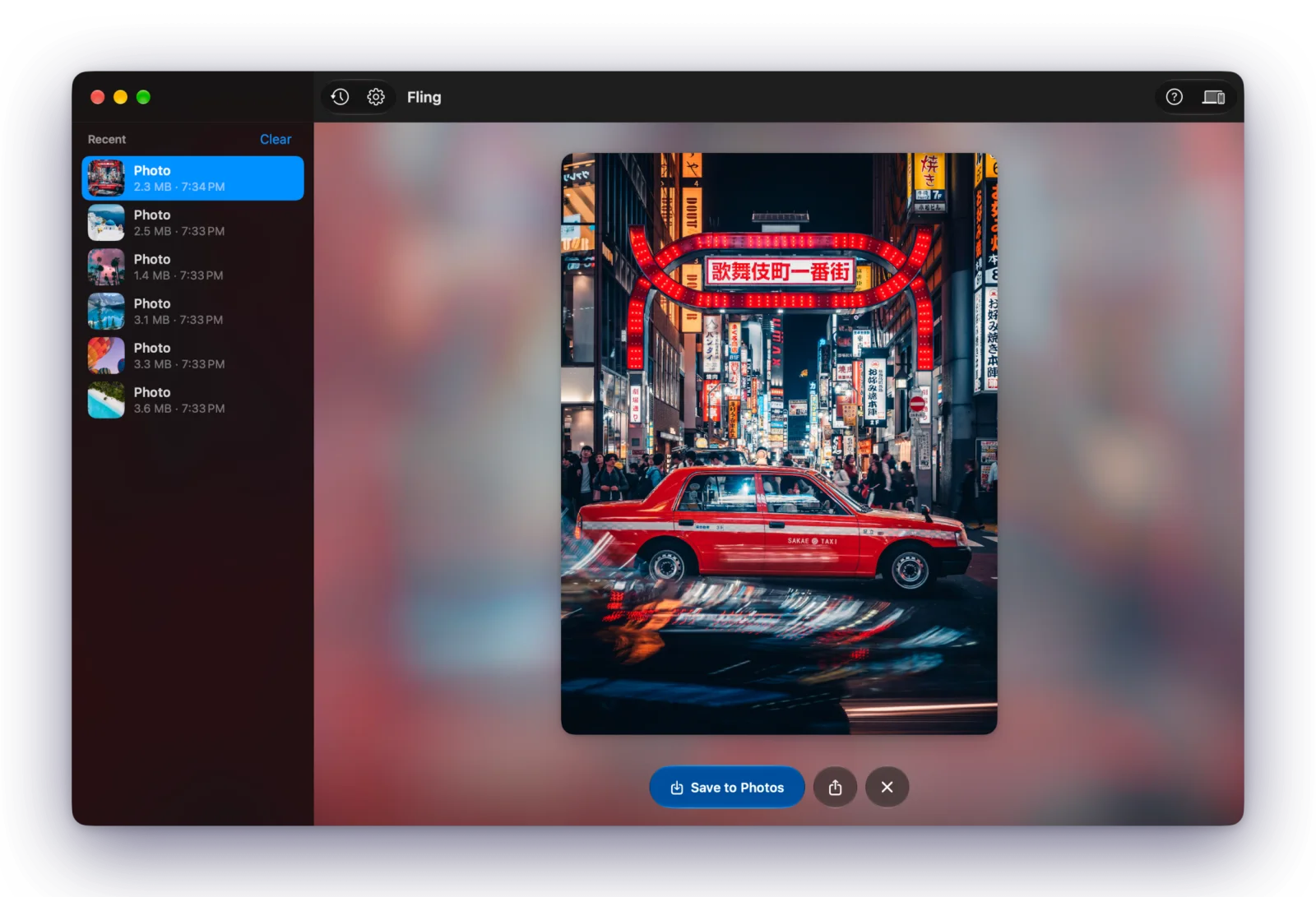Image resolution: width=1316 pixels, height=897 pixels.
Task: Click the Fling title text
Action: (x=424, y=97)
